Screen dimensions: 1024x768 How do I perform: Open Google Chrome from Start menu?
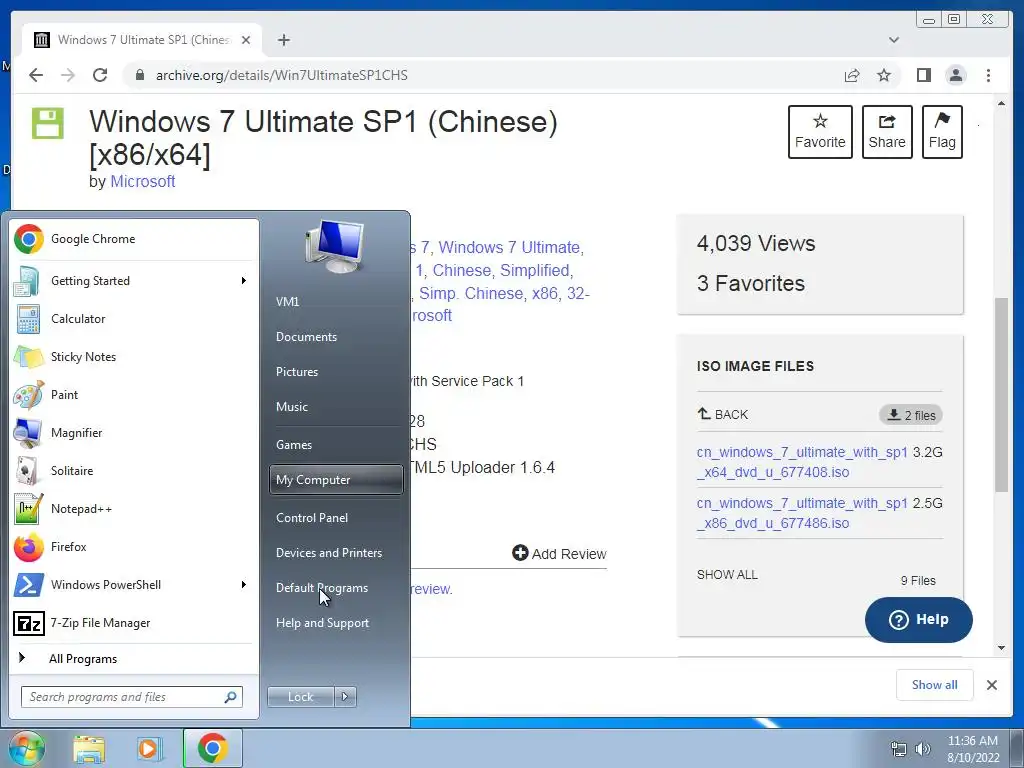134,239
